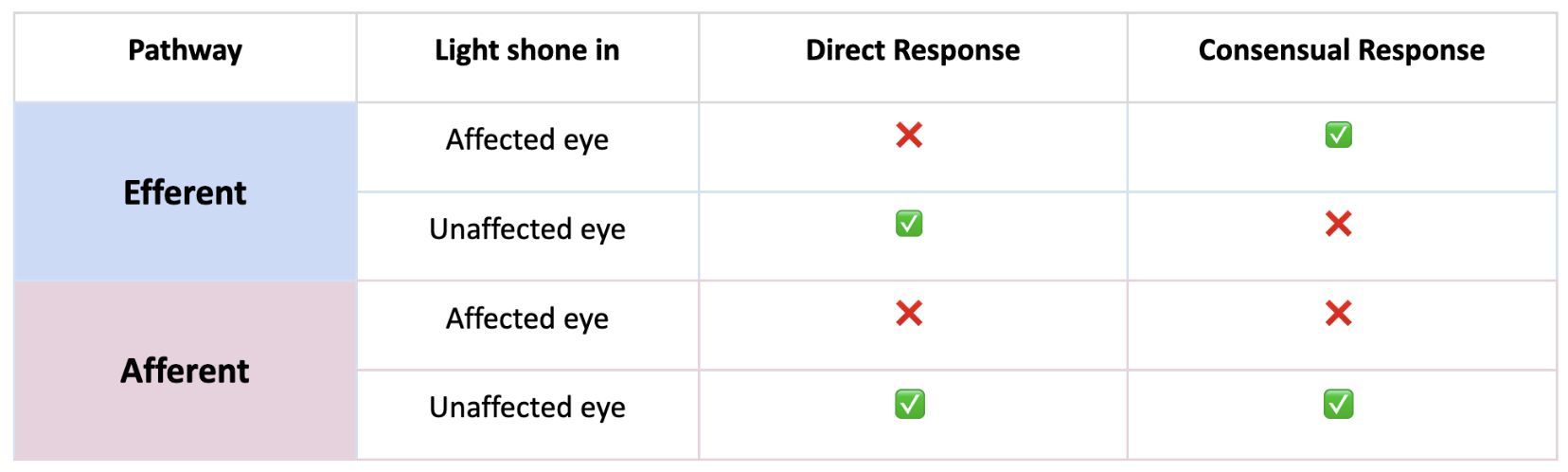Click the green check for afferent unaffected-eye consensual response
This screenshot has width=1568, height=472.
[1338, 405]
